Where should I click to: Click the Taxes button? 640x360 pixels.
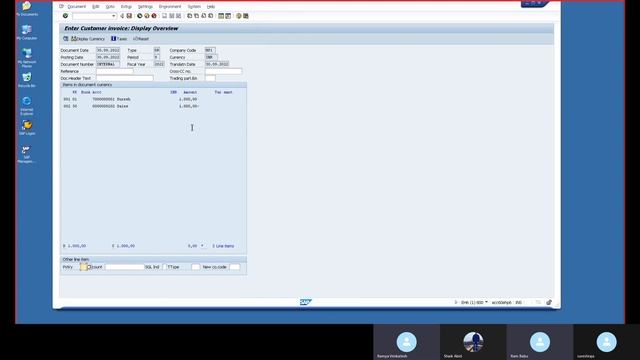(x=119, y=39)
